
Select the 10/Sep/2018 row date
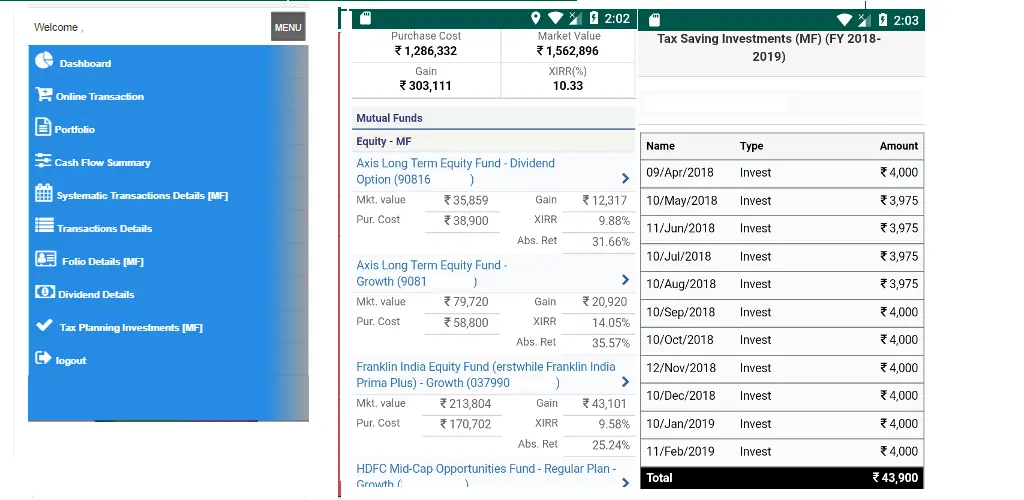coord(680,312)
